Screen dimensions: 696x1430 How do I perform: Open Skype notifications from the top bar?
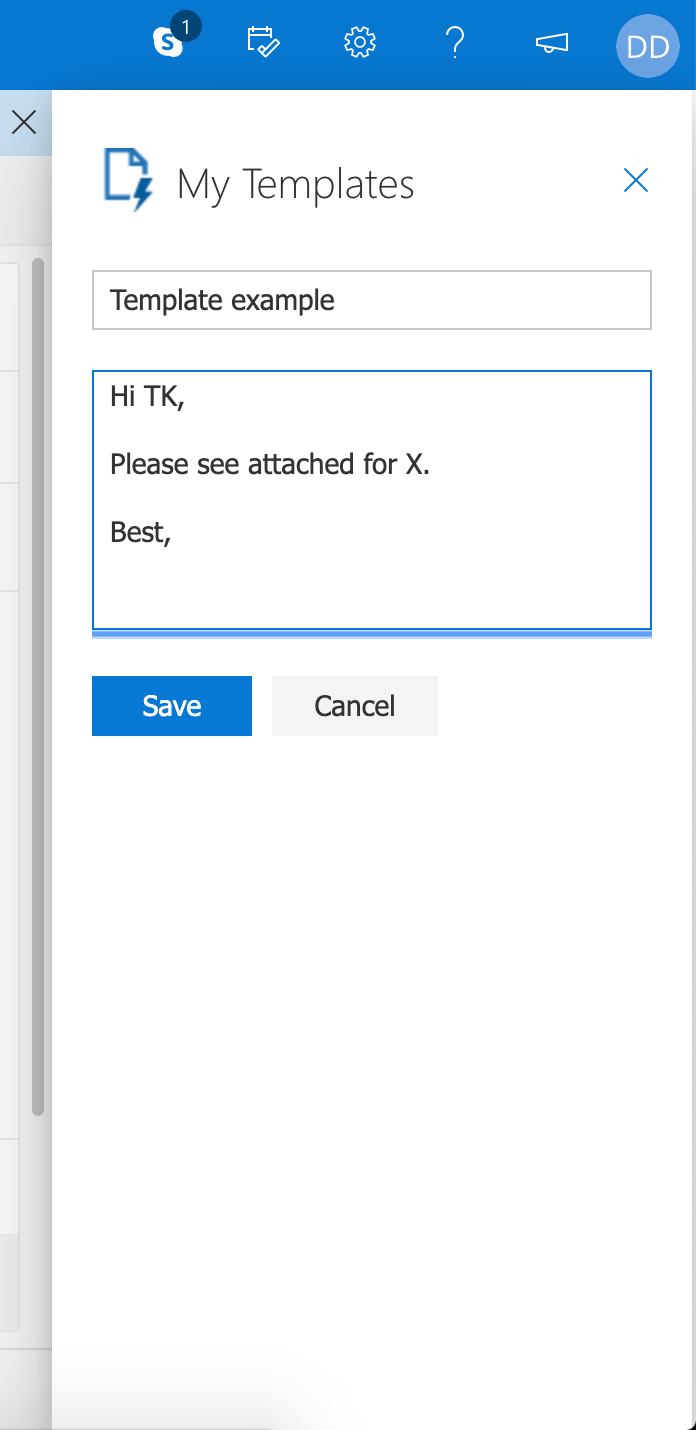pyautogui.click(x=166, y=44)
